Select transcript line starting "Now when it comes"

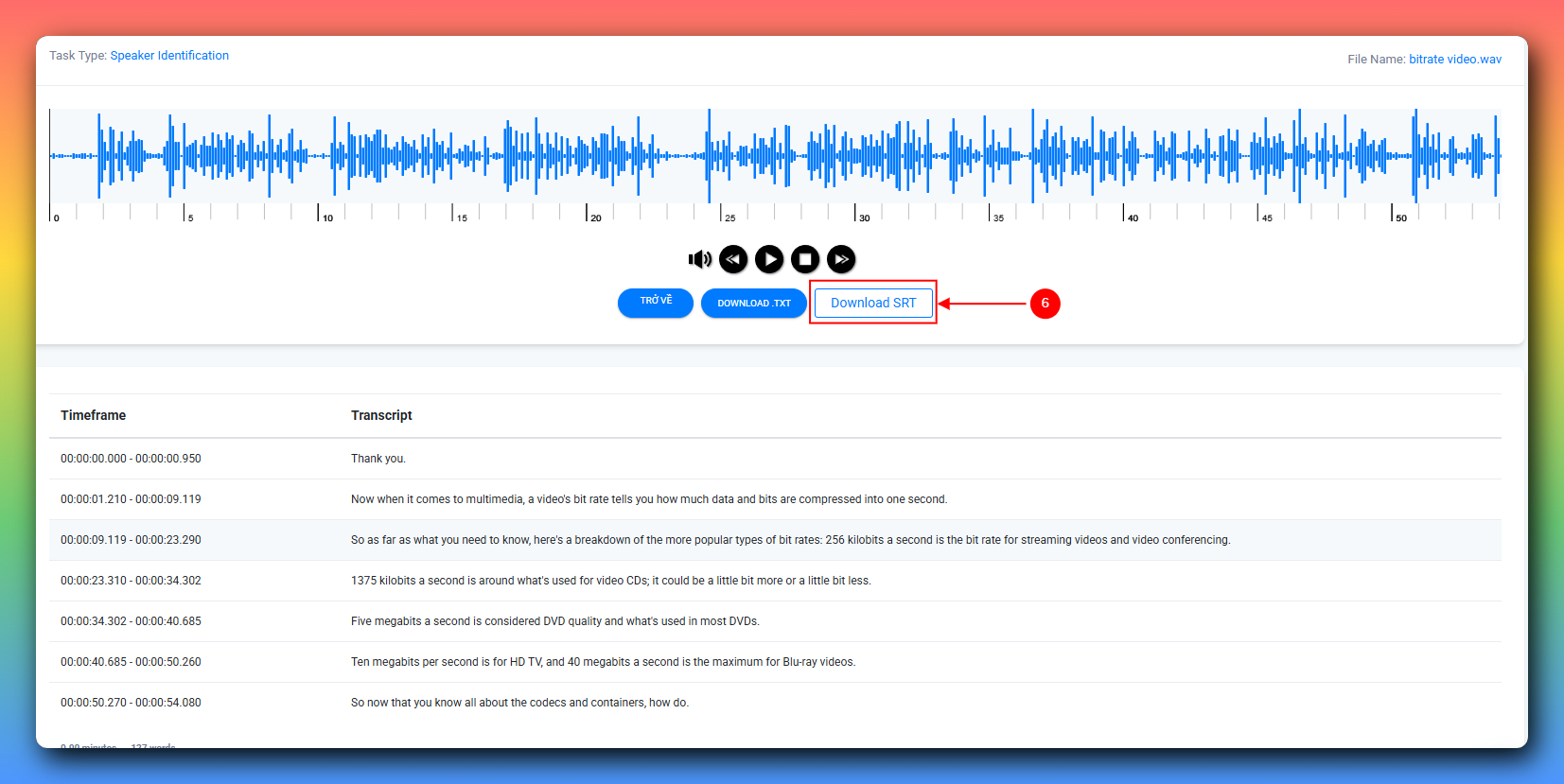point(648,499)
